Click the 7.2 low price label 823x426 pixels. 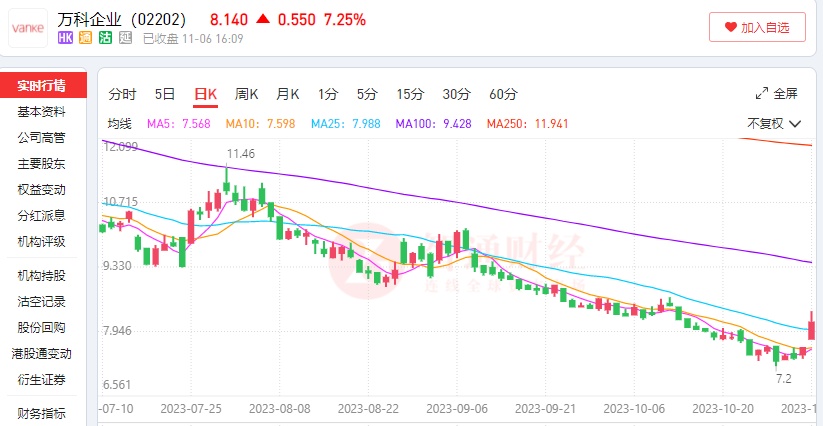coord(783,379)
